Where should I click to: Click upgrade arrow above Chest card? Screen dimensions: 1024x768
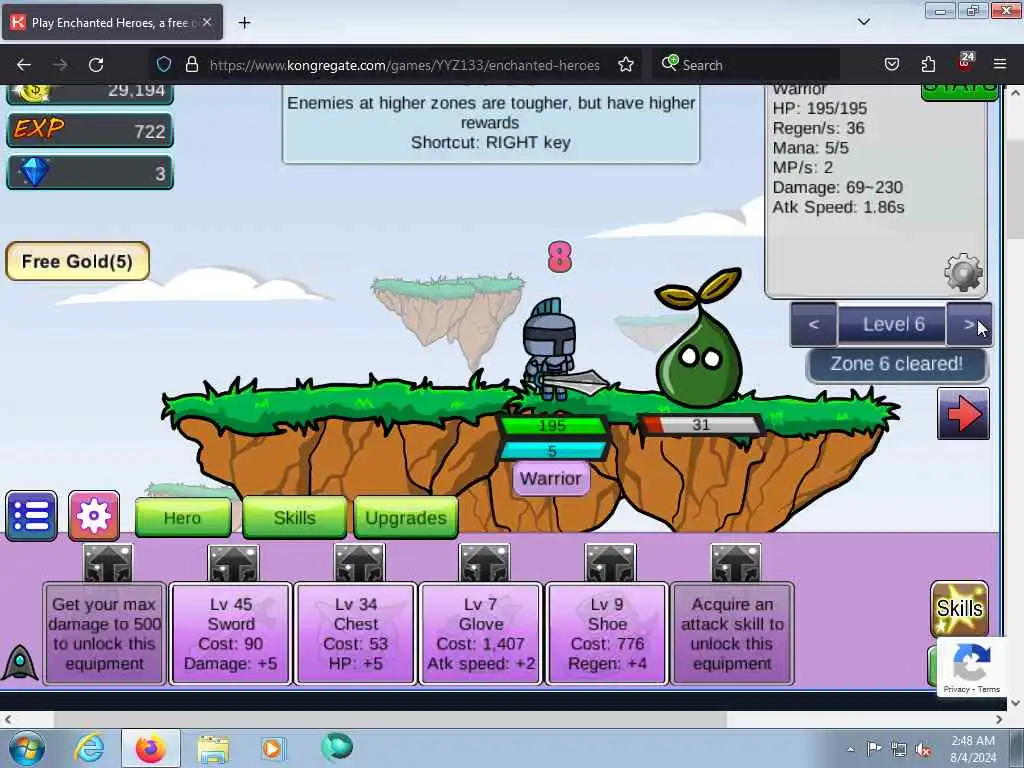pyautogui.click(x=359, y=562)
